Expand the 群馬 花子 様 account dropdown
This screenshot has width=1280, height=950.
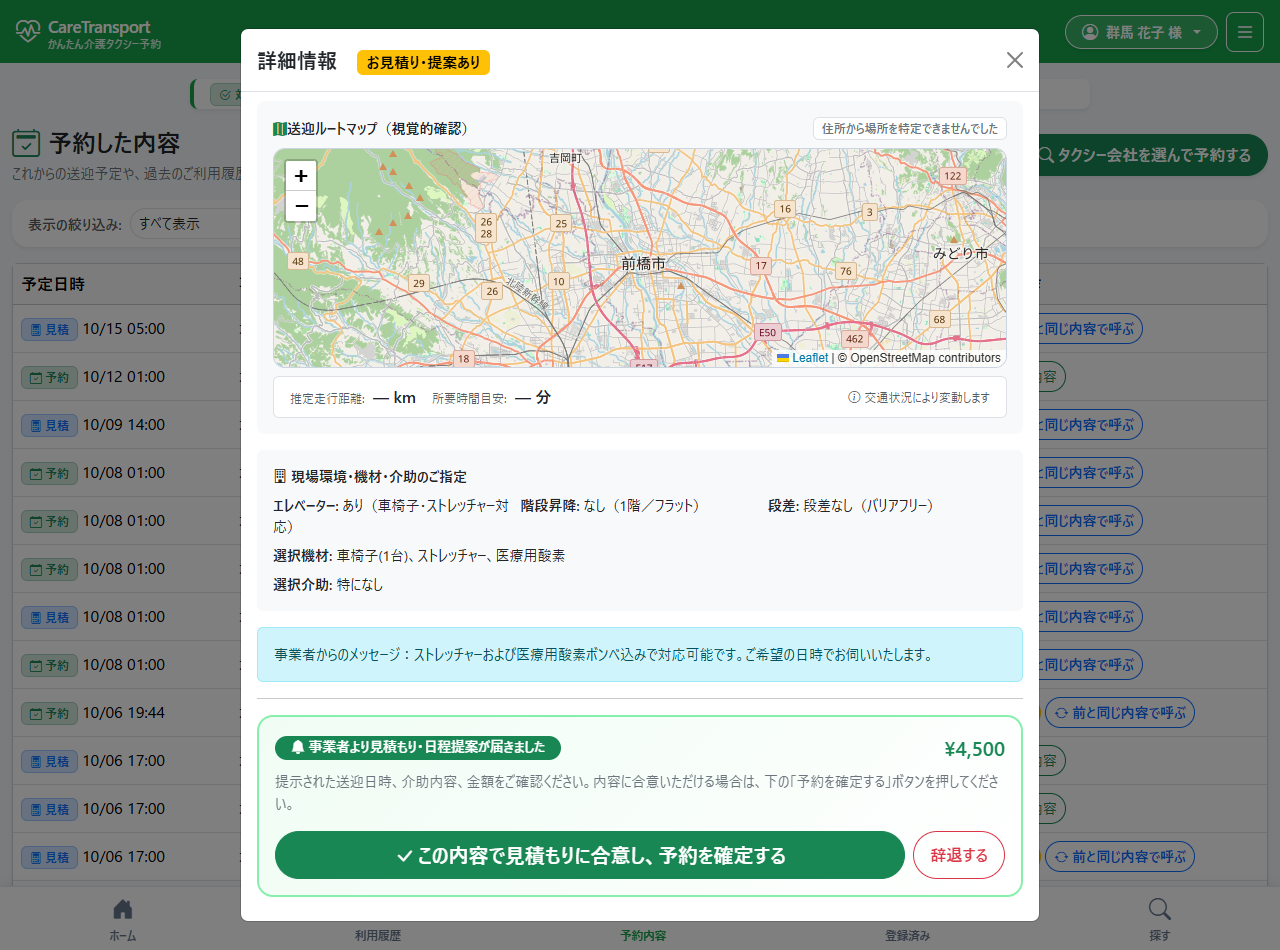1141,32
